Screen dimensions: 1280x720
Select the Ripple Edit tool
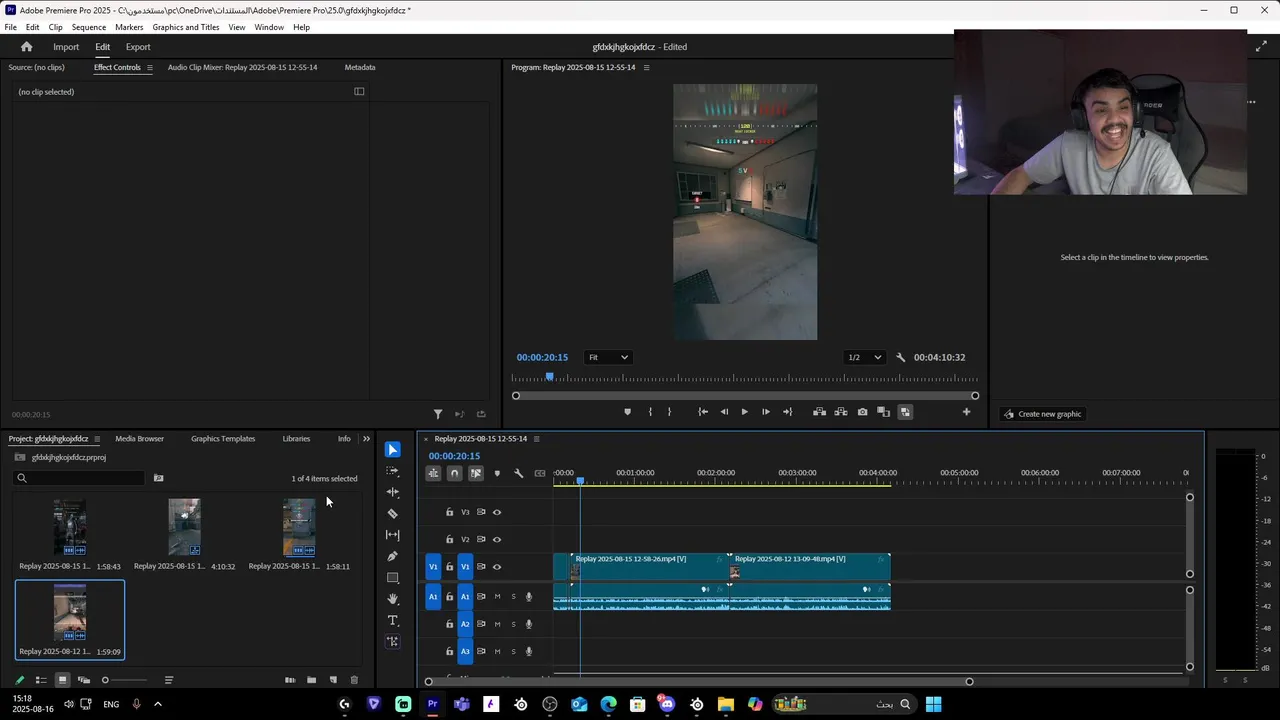coord(393,492)
